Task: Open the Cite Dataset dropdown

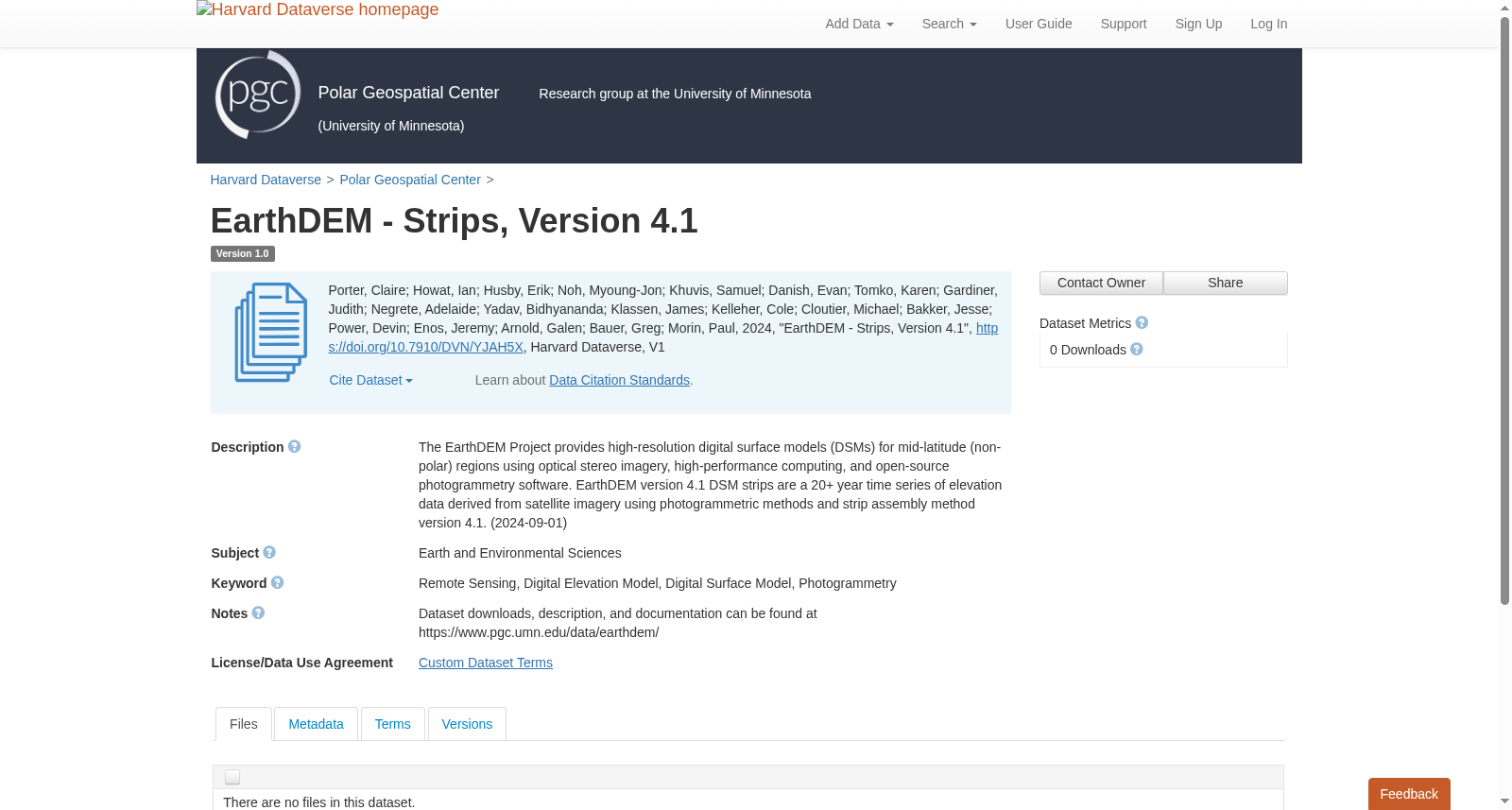Action: [370, 380]
